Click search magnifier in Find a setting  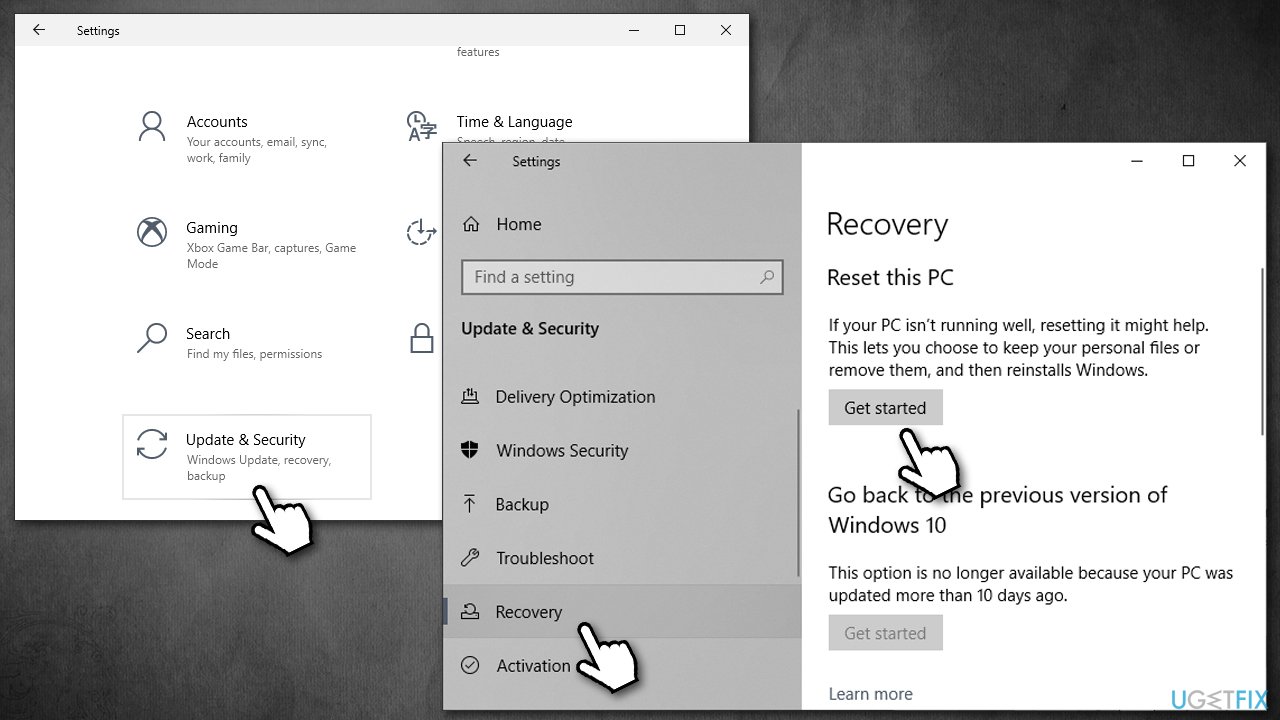click(x=768, y=277)
